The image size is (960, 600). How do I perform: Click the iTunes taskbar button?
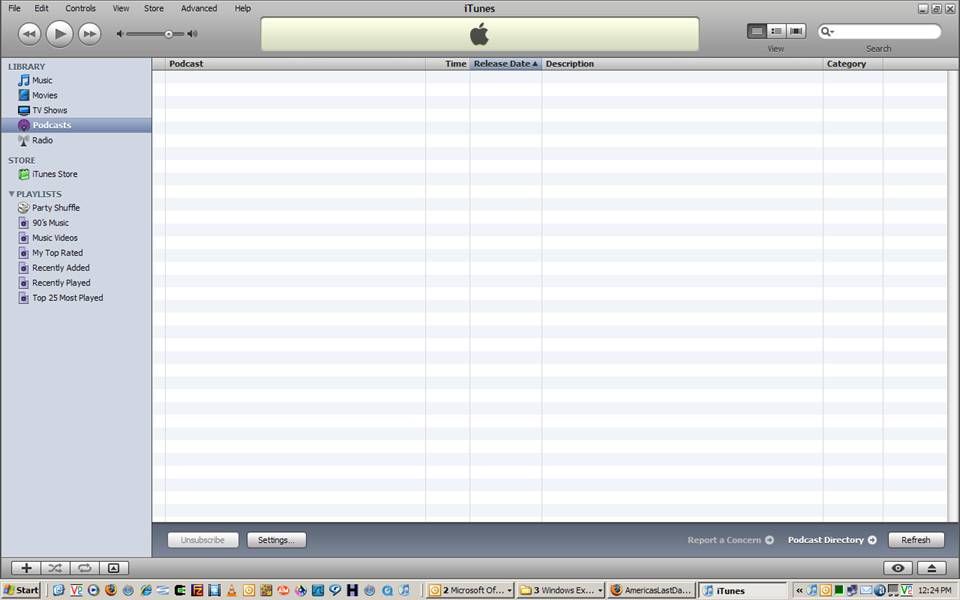742,590
